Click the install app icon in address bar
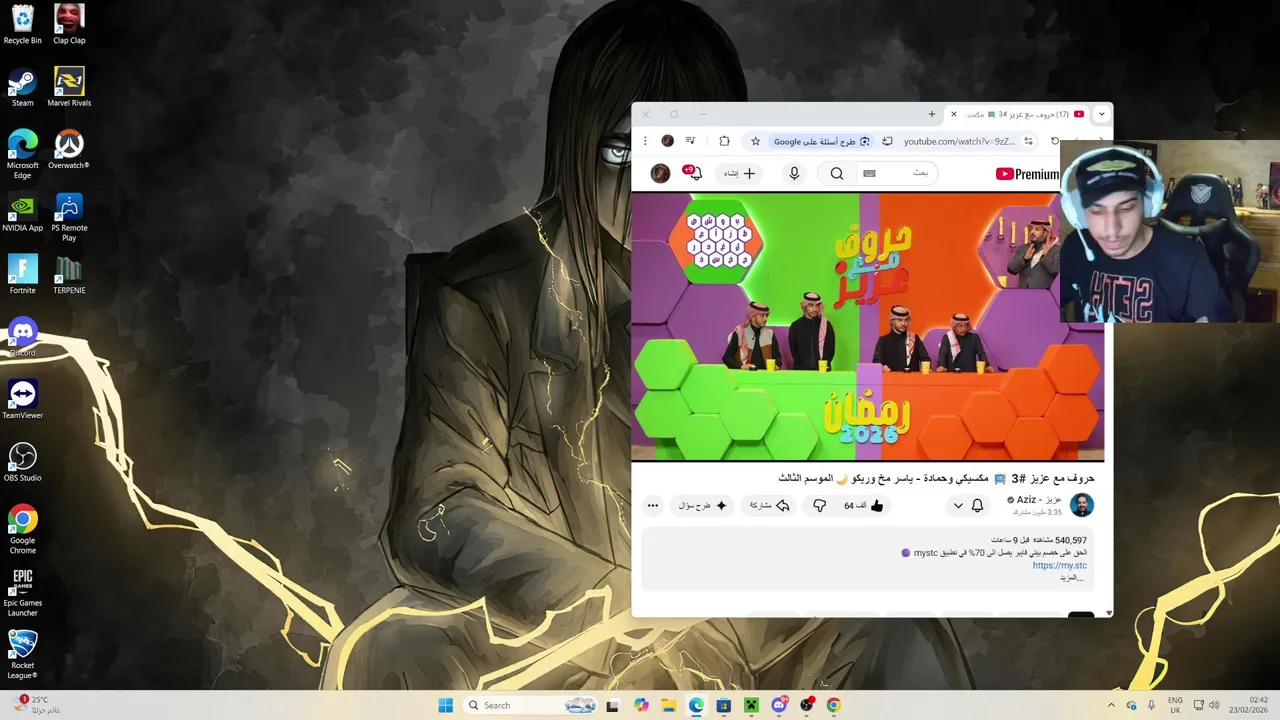Image resolution: width=1280 pixels, height=720 pixels. point(887,141)
